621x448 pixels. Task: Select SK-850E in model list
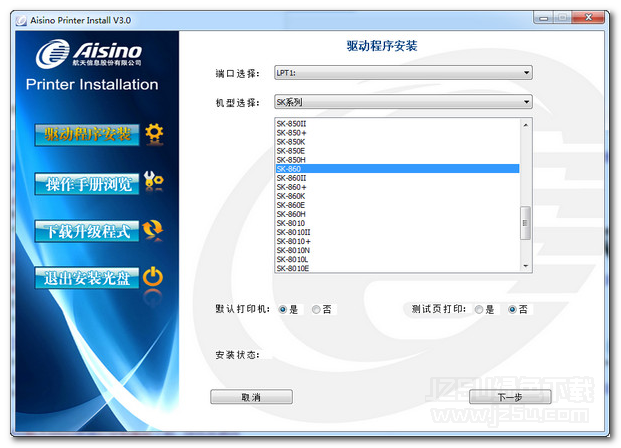397,151
